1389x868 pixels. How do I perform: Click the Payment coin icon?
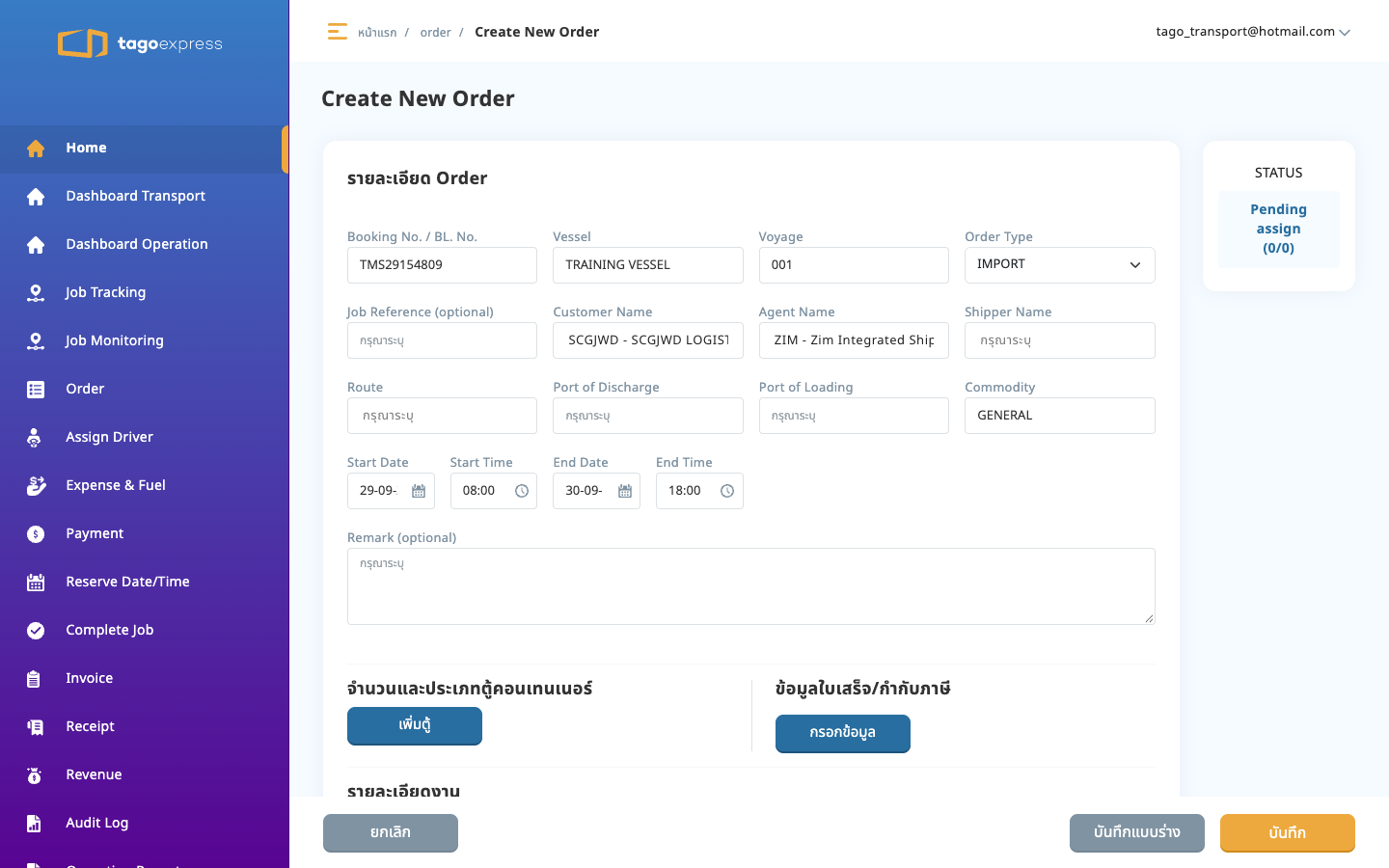coord(36,534)
